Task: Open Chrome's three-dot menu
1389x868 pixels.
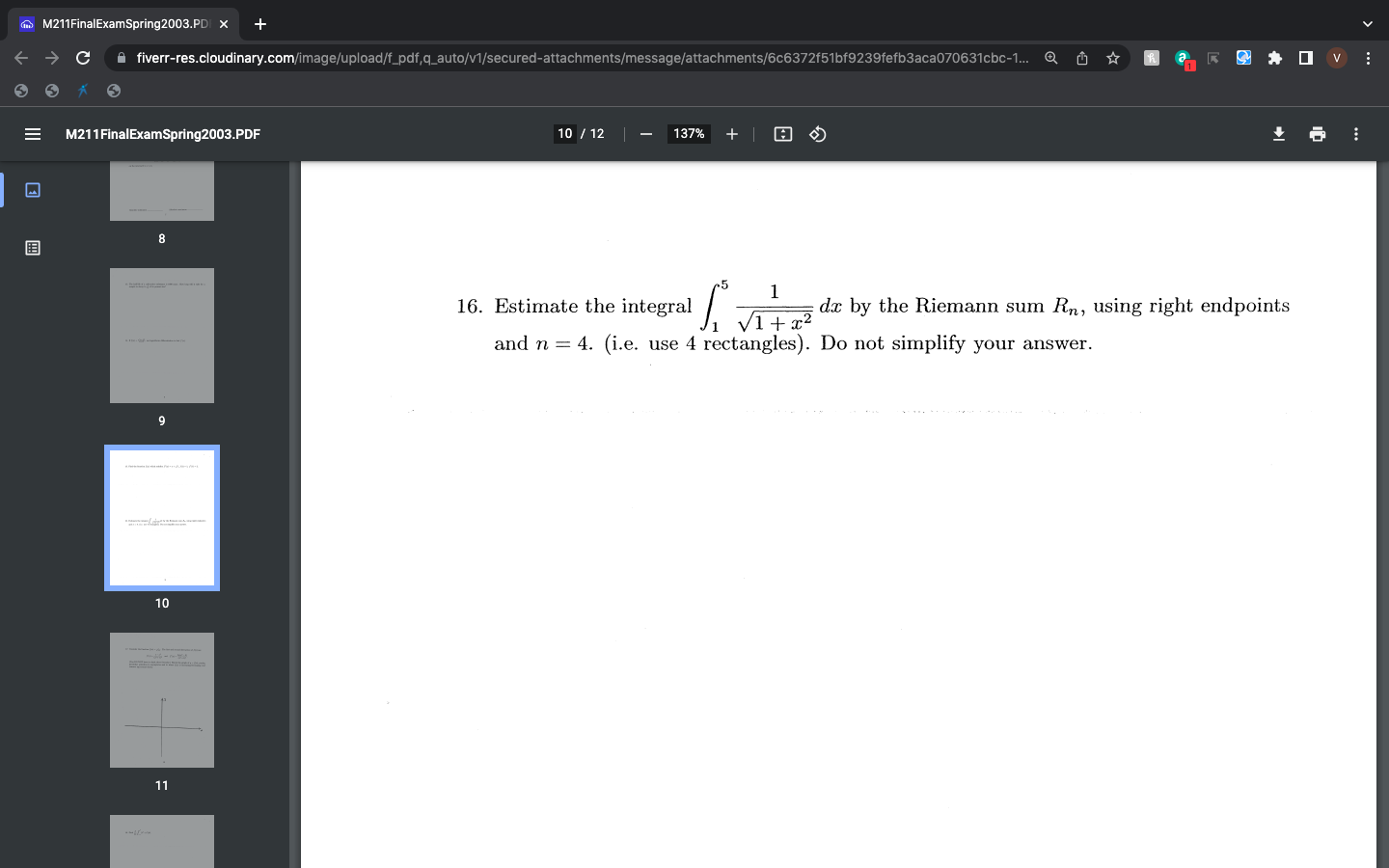Action: click(1368, 58)
